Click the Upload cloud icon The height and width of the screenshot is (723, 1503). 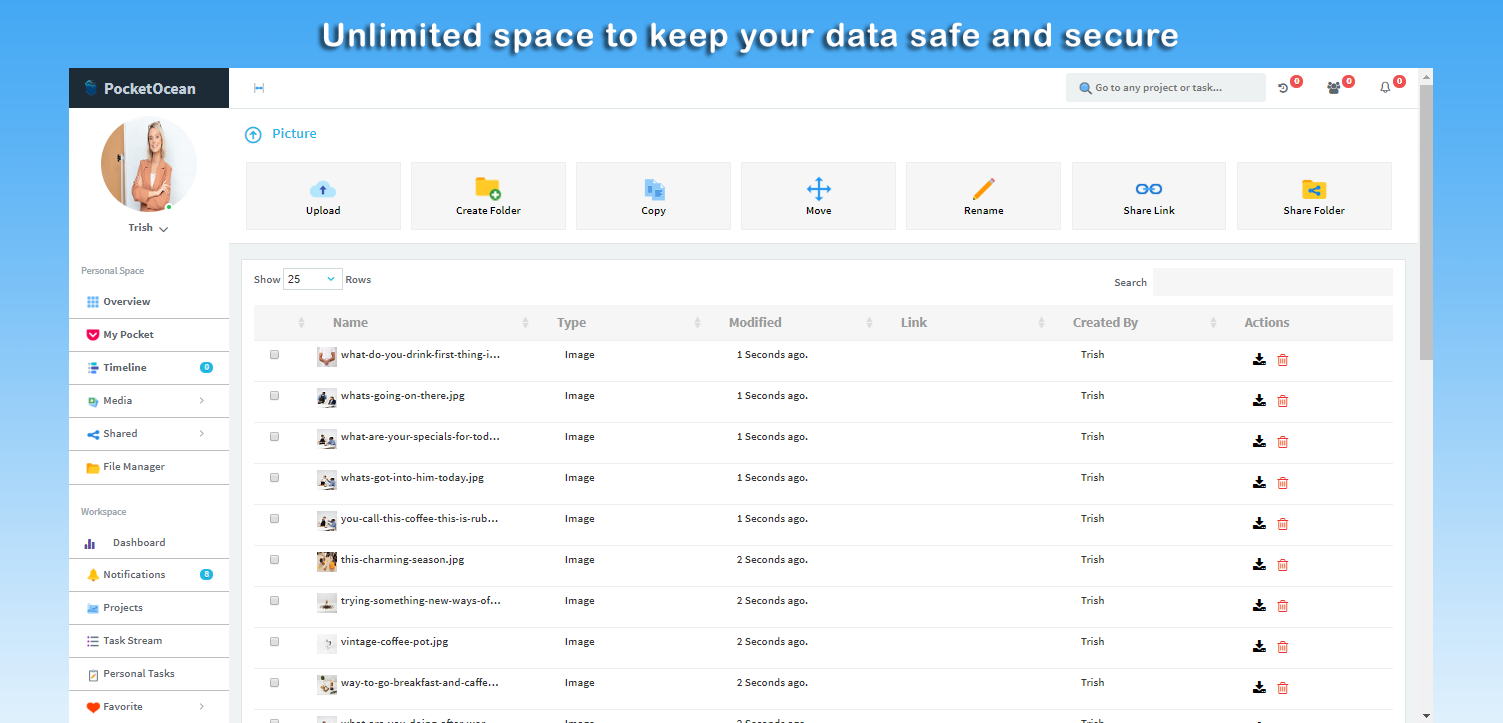coord(323,189)
